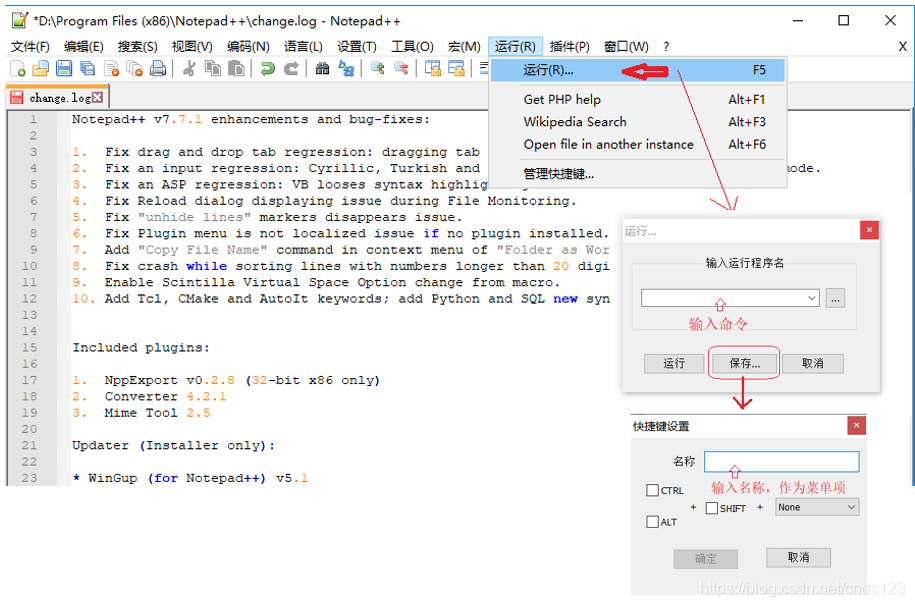This screenshot has height=607, width=915.
Task: Open the 插件(P) menu
Action: point(570,47)
